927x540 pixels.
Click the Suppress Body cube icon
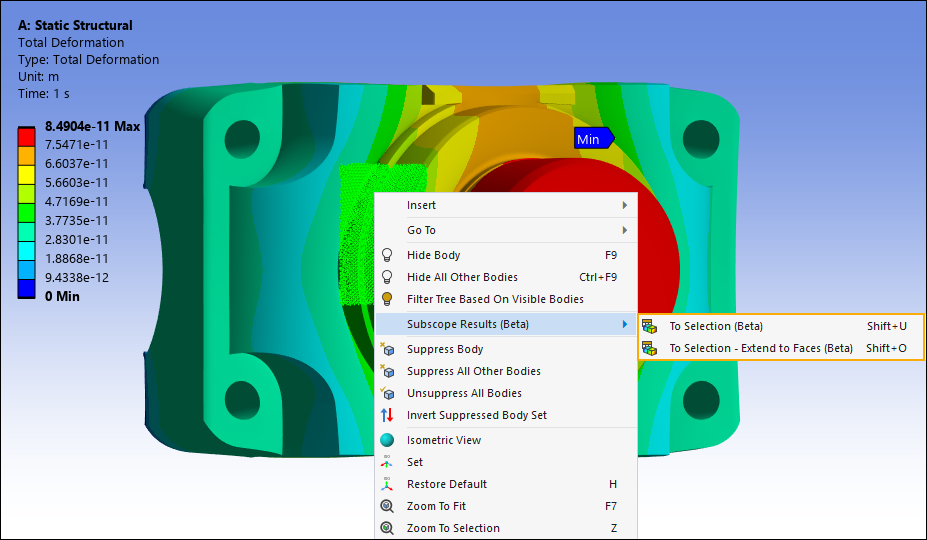point(387,349)
